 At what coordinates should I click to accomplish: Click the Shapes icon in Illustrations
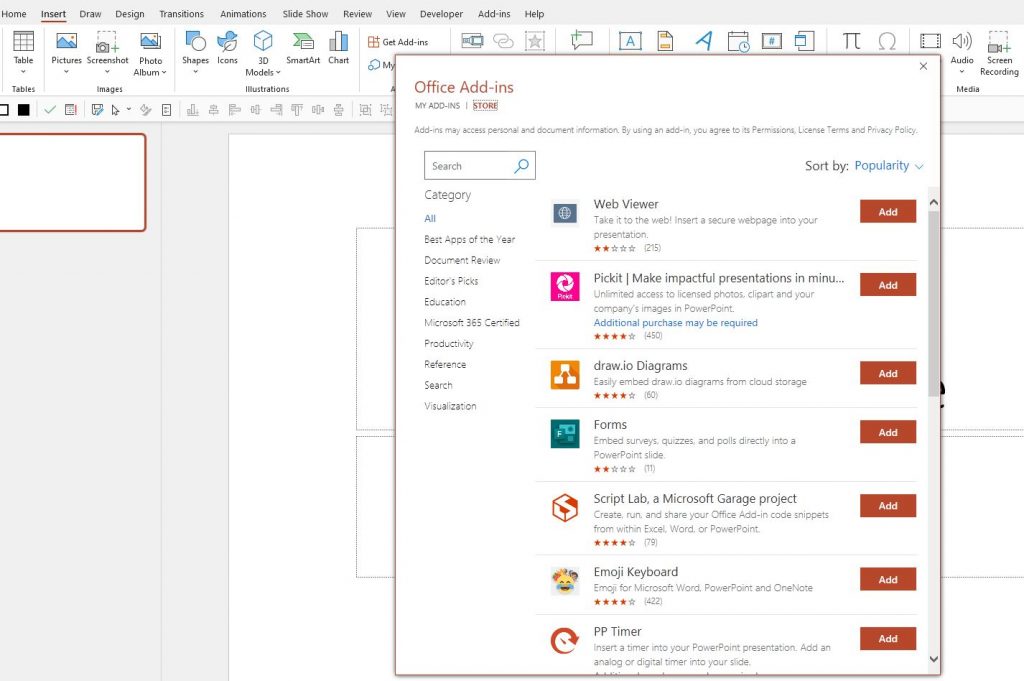coord(195,41)
